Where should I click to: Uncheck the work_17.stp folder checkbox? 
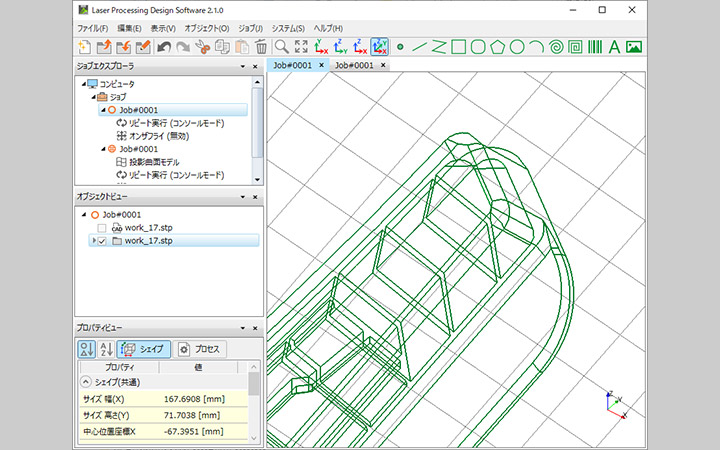click(x=102, y=241)
